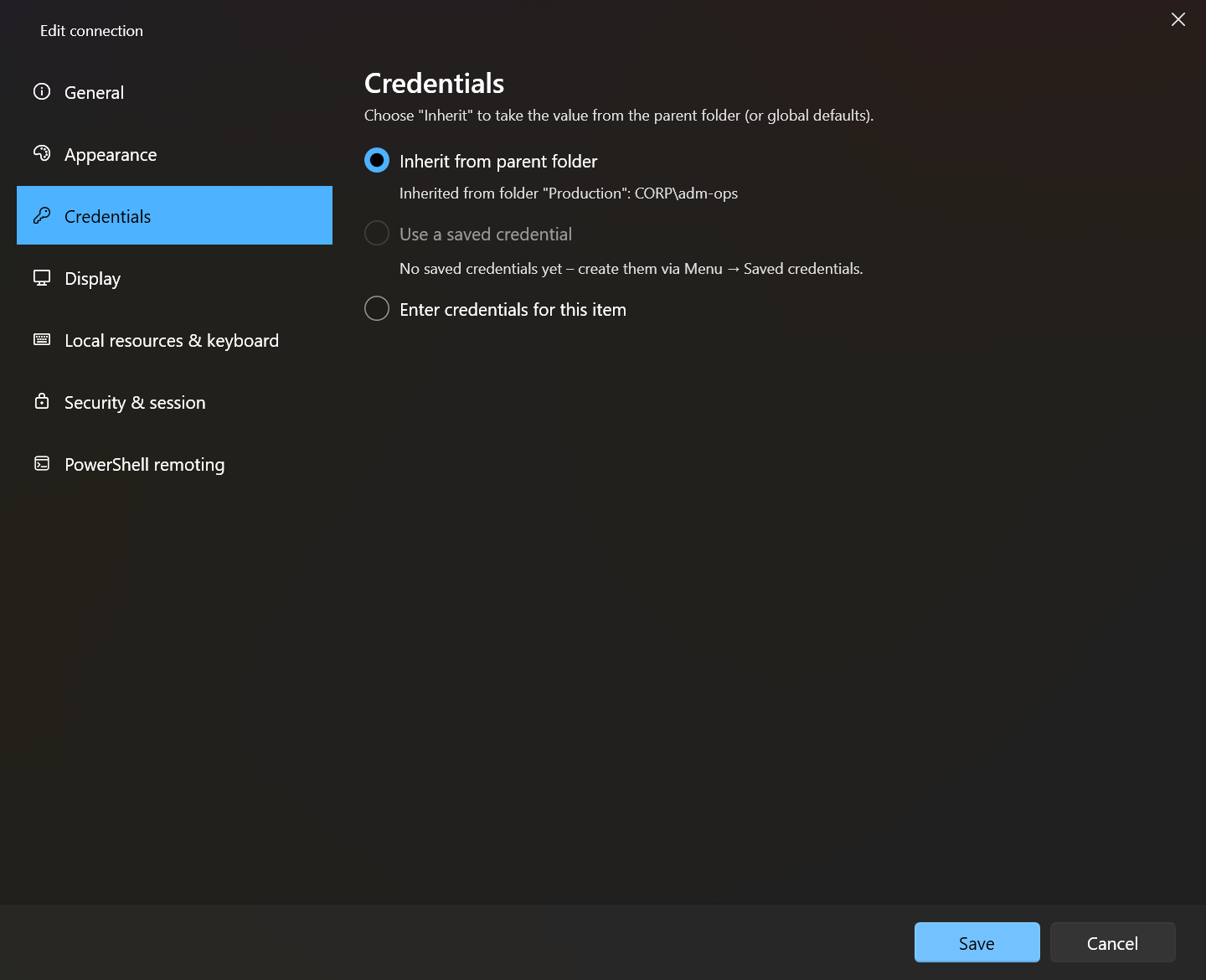Screen dimensions: 1206x980
Task: Open the General settings label
Action: 94,93
